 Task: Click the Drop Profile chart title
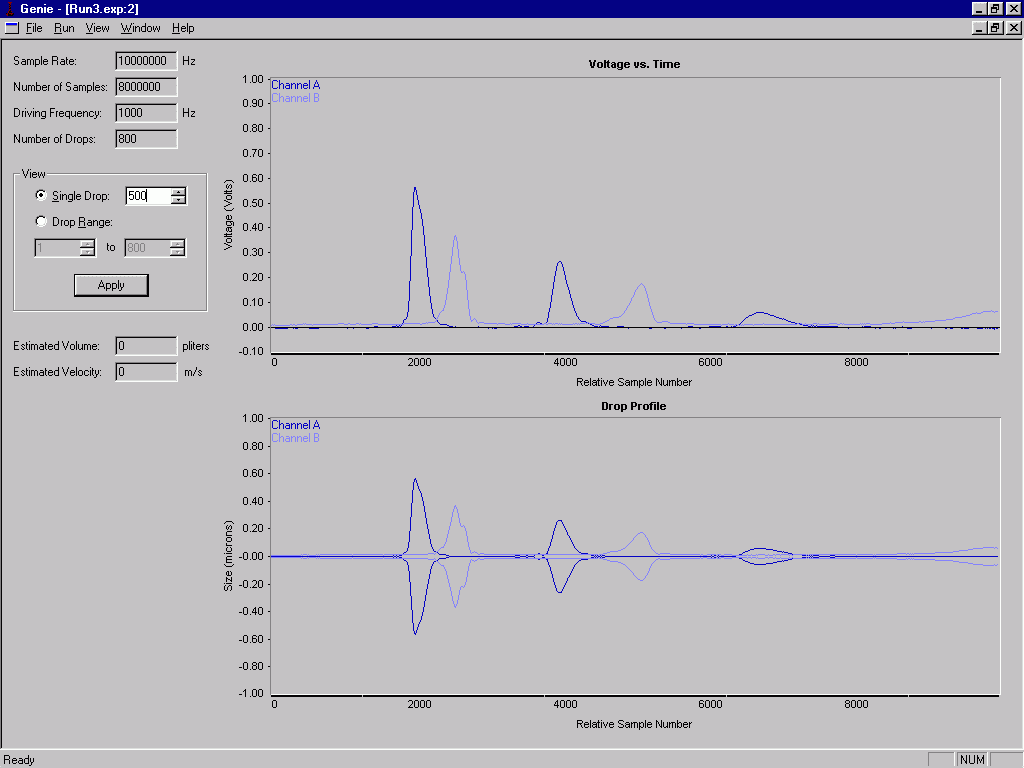(633, 406)
